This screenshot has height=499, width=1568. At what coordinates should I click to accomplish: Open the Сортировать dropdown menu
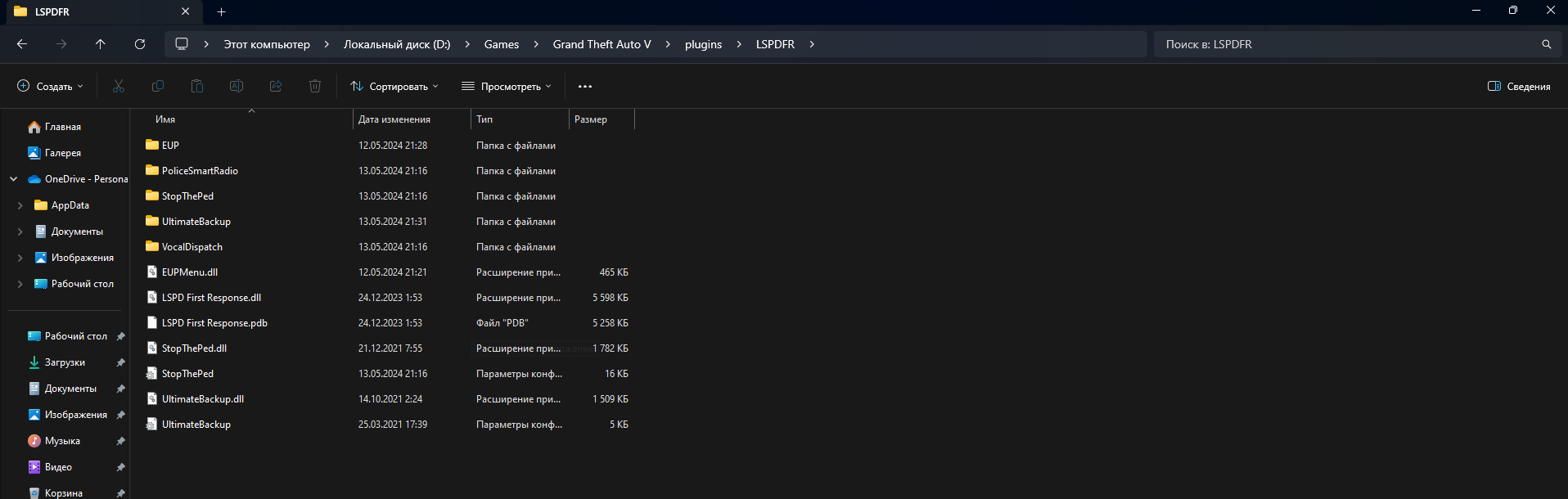click(x=394, y=86)
